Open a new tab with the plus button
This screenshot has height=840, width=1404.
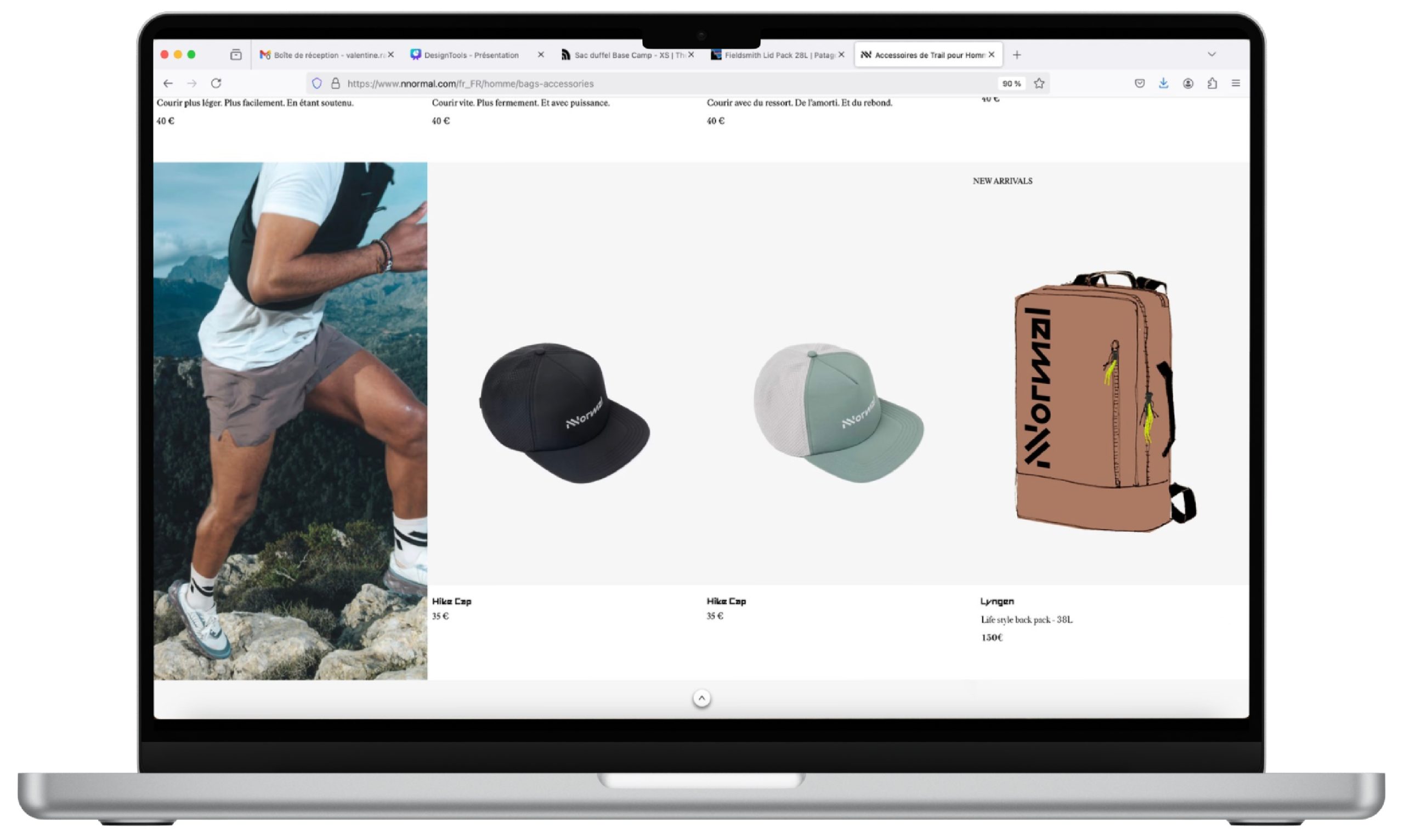1017,55
